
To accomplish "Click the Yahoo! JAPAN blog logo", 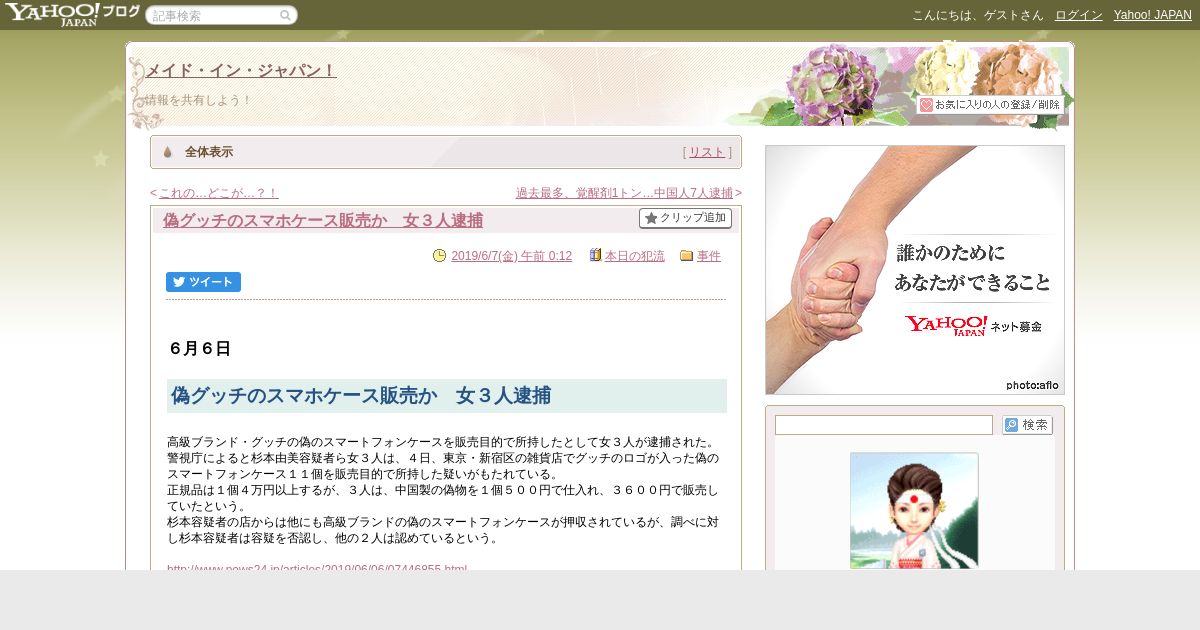I will point(71,14).
